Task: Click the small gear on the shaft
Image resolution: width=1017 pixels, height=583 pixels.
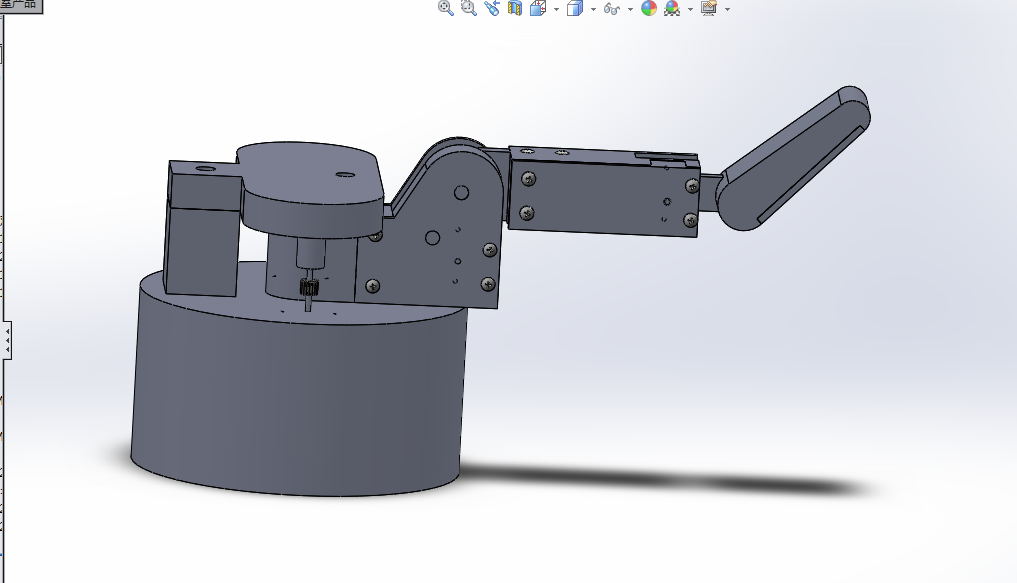Action: pyautogui.click(x=308, y=287)
